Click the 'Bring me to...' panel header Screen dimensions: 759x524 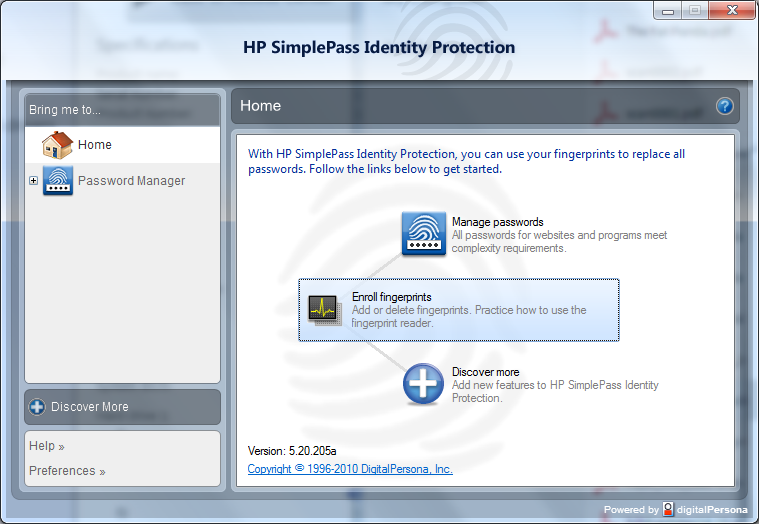[x=122, y=110]
